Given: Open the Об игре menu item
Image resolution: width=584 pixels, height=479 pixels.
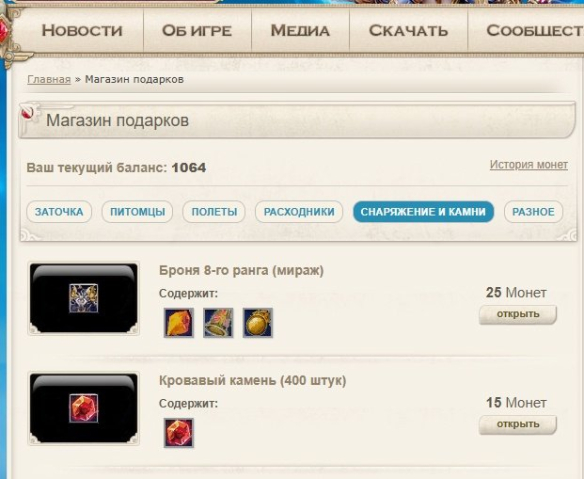Looking at the screenshot, I should (x=197, y=31).
